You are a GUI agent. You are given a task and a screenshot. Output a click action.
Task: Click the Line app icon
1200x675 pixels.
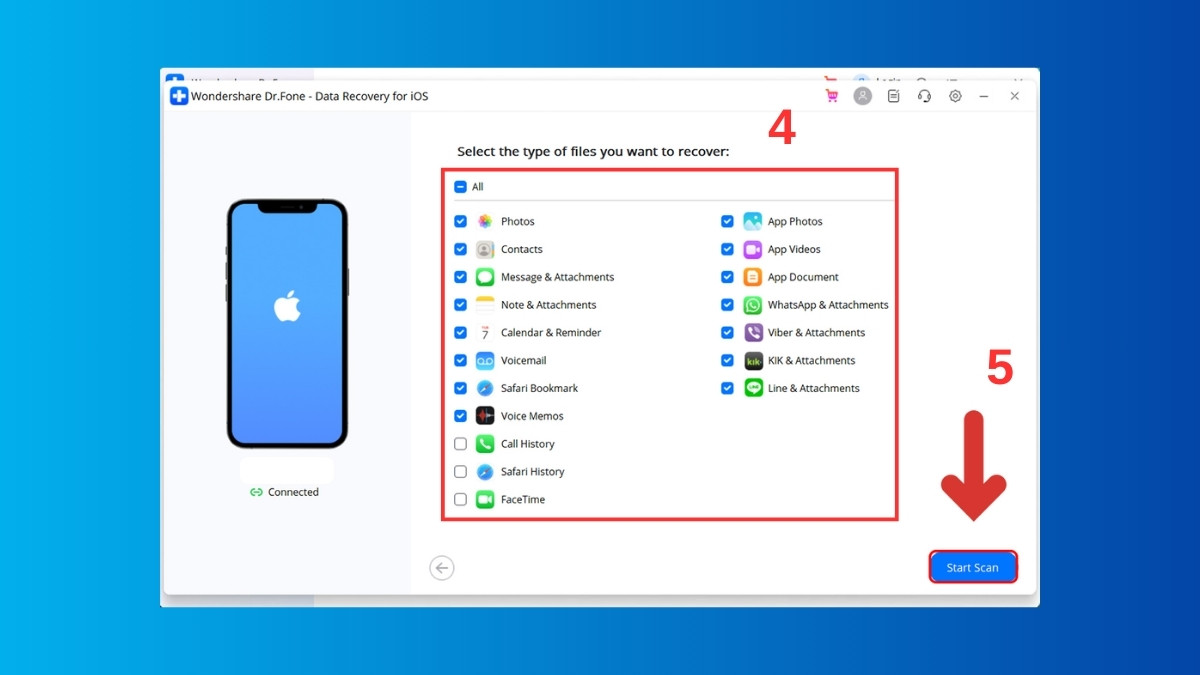[x=753, y=388]
